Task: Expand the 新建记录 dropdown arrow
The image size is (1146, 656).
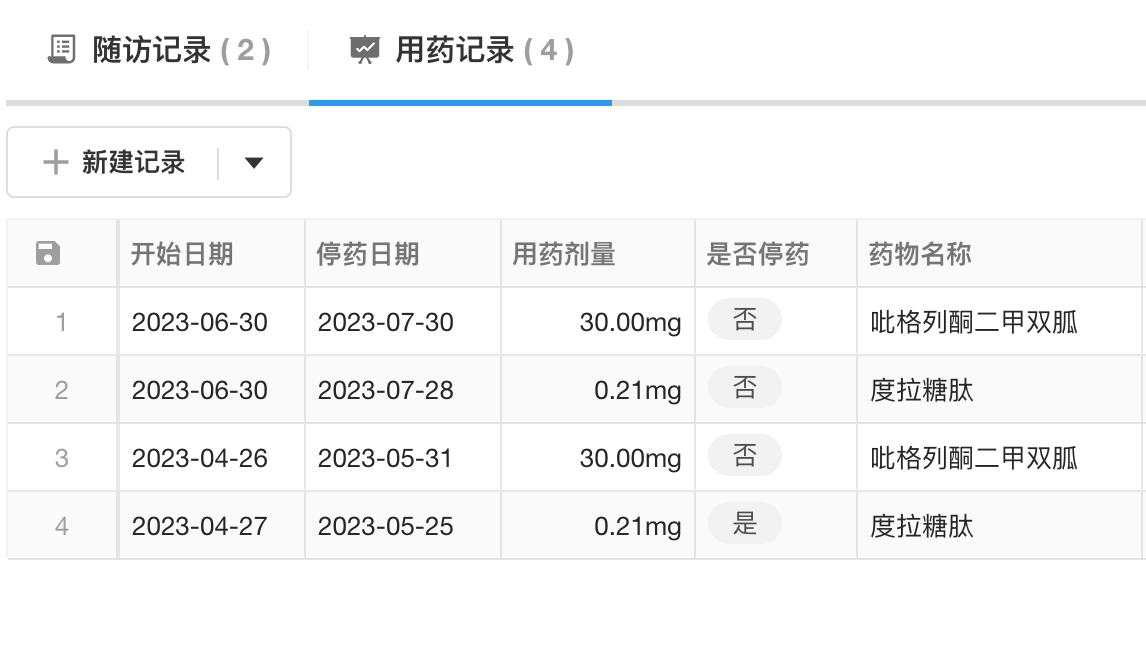Action: [254, 162]
